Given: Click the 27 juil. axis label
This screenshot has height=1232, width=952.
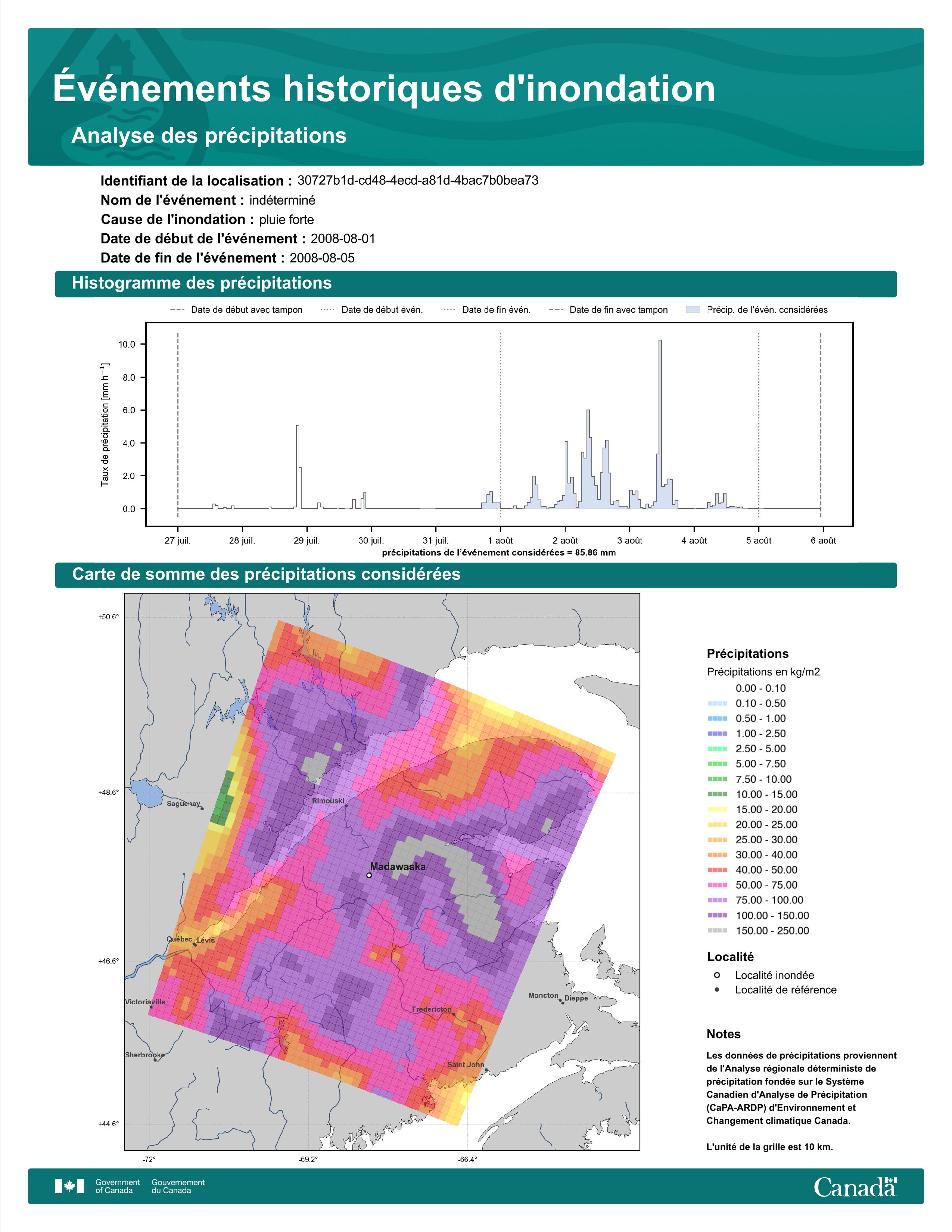Looking at the screenshot, I should click(178, 541).
